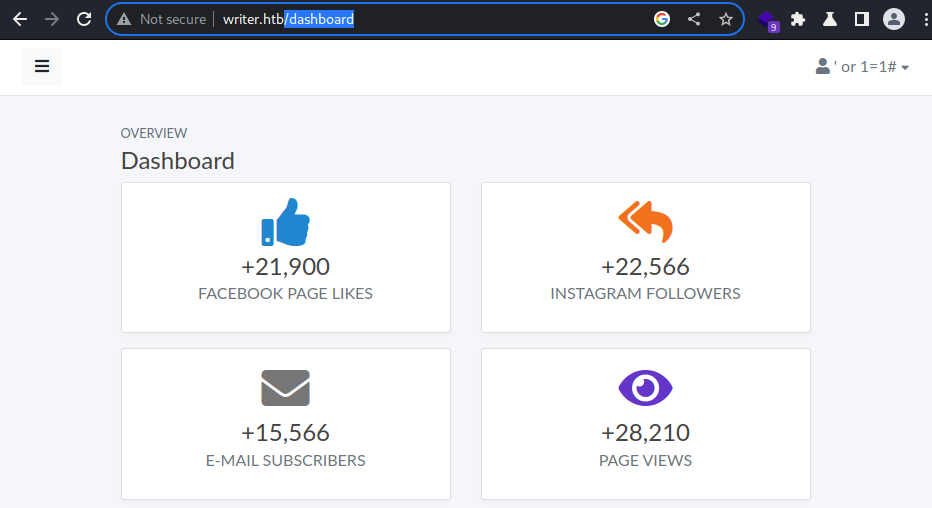Reload the writer.htb dashboard page
This screenshot has height=508, width=932.
click(84, 19)
